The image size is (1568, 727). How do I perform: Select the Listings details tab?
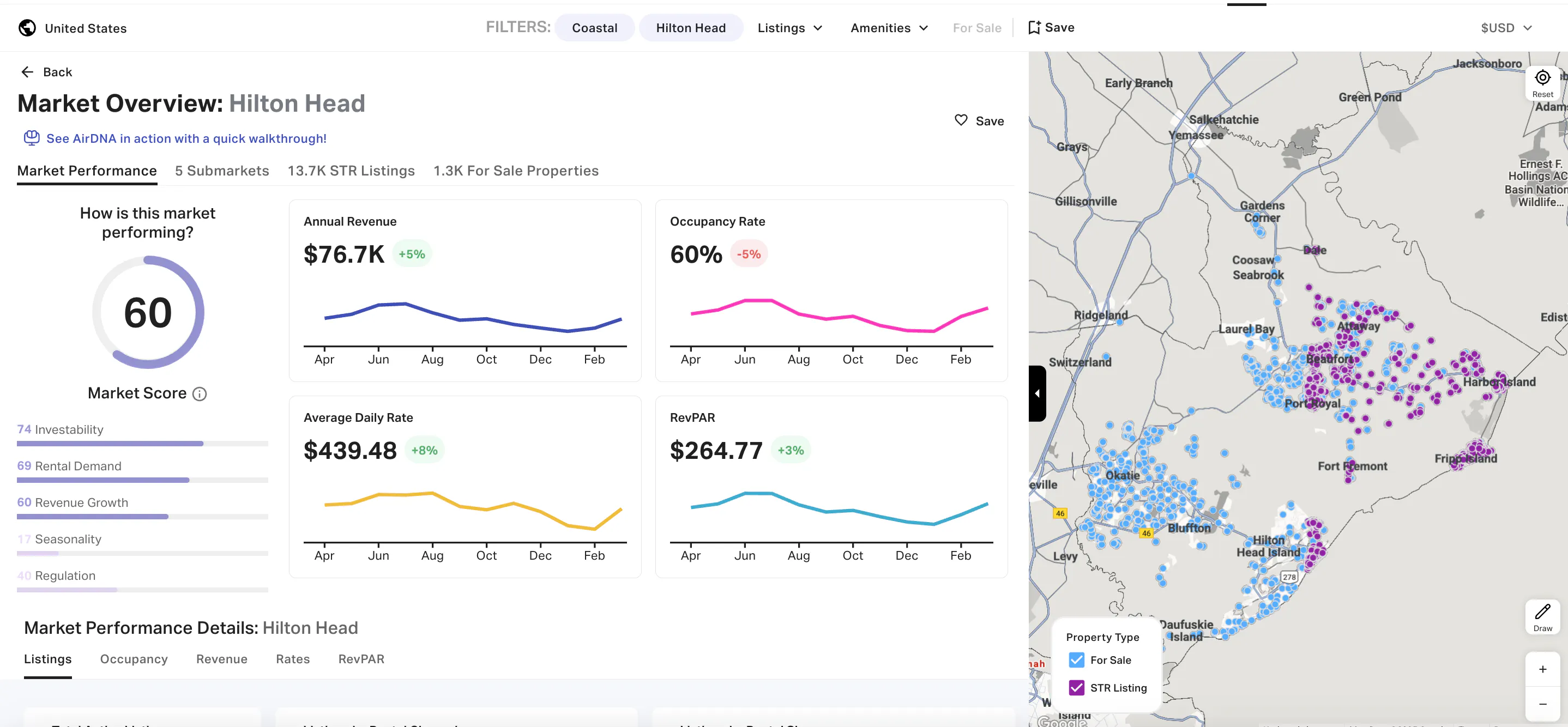click(47, 659)
